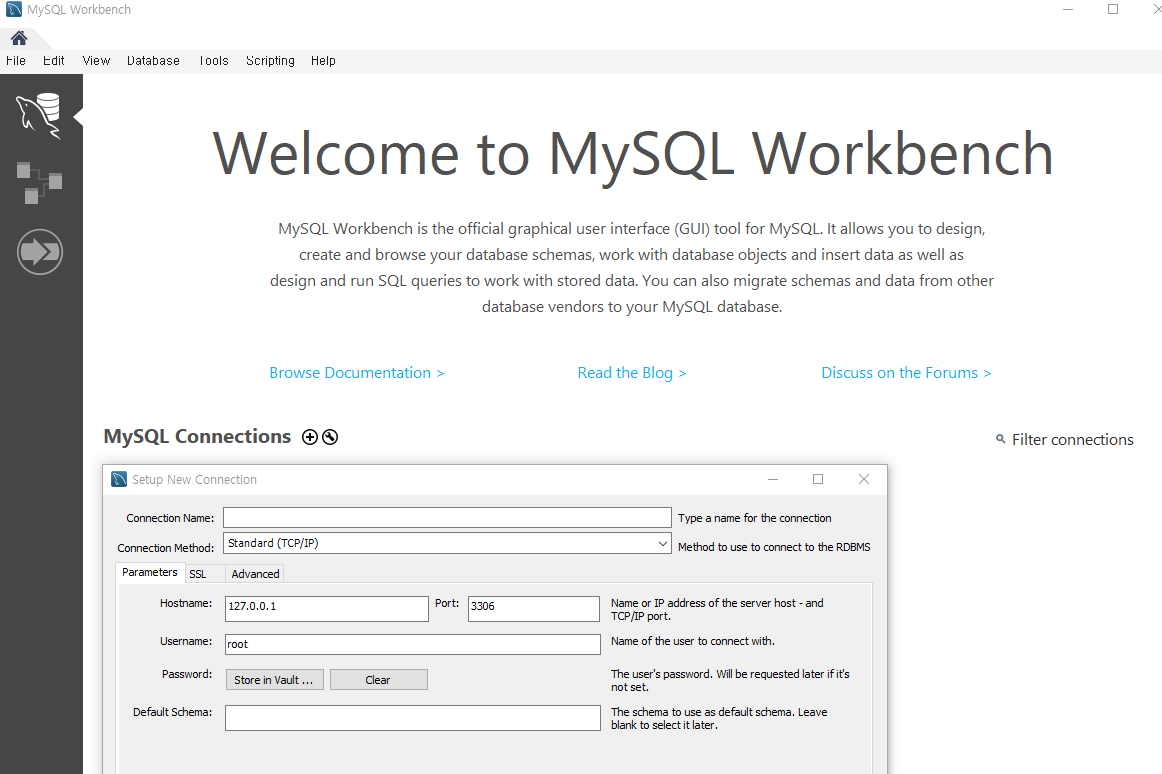Open the Discuss on the Forums link

click(x=906, y=373)
